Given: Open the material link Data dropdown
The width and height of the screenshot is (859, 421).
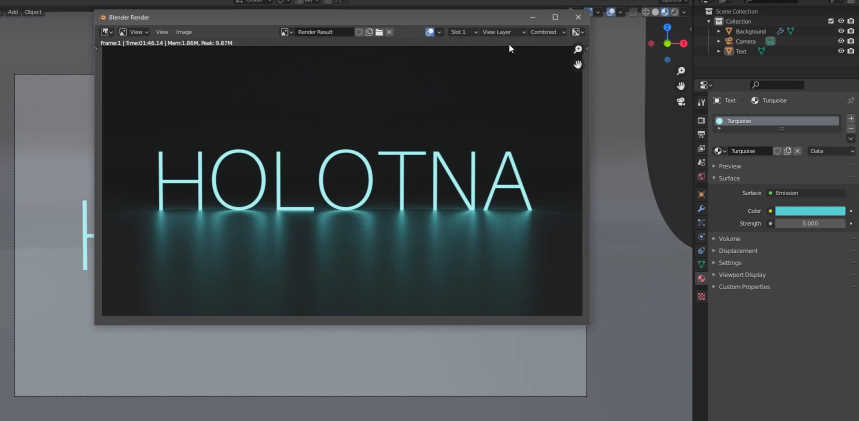Looking at the screenshot, I should tap(831, 151).
